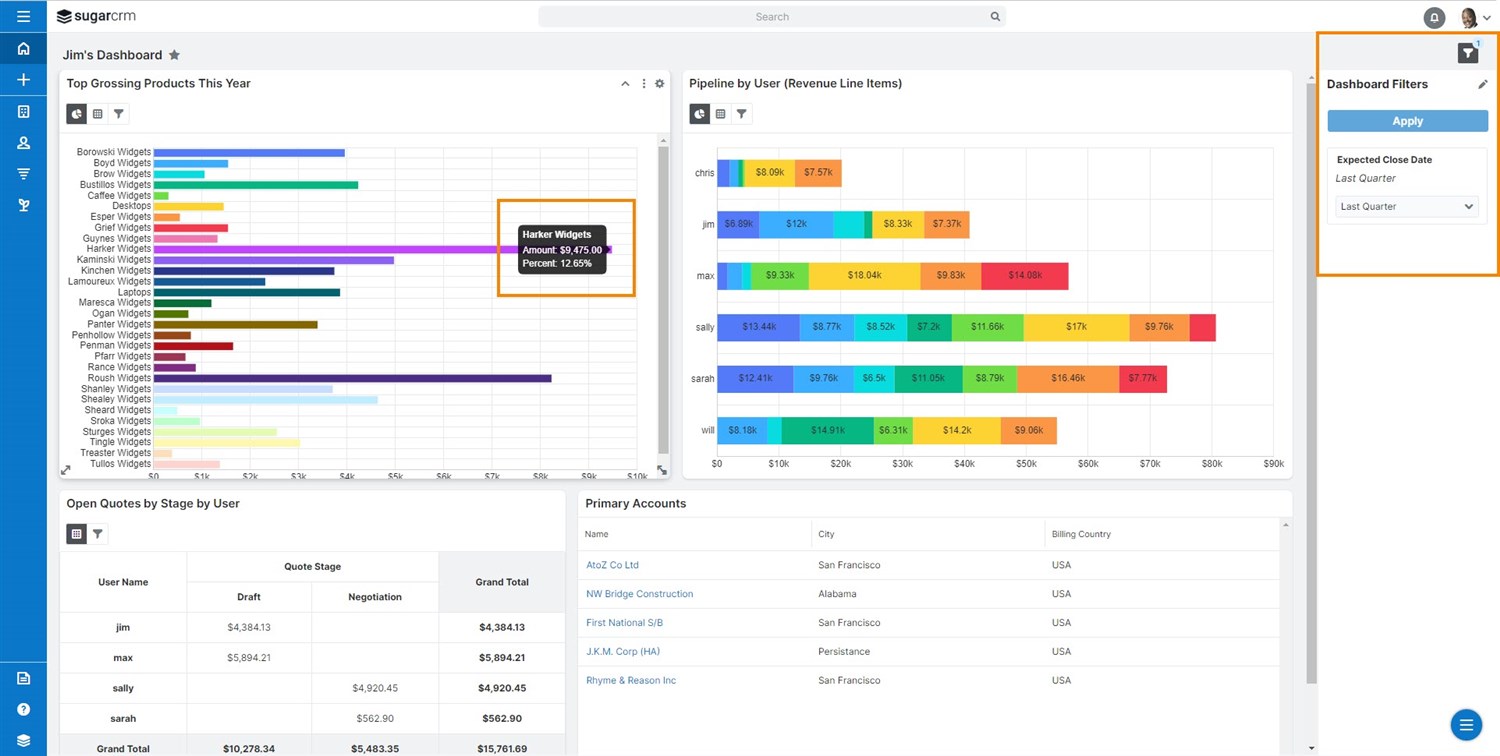Click the global Search field
The height and width of the screenshot is (756, 1500).
pyautogui.click(x=771, y=17)
